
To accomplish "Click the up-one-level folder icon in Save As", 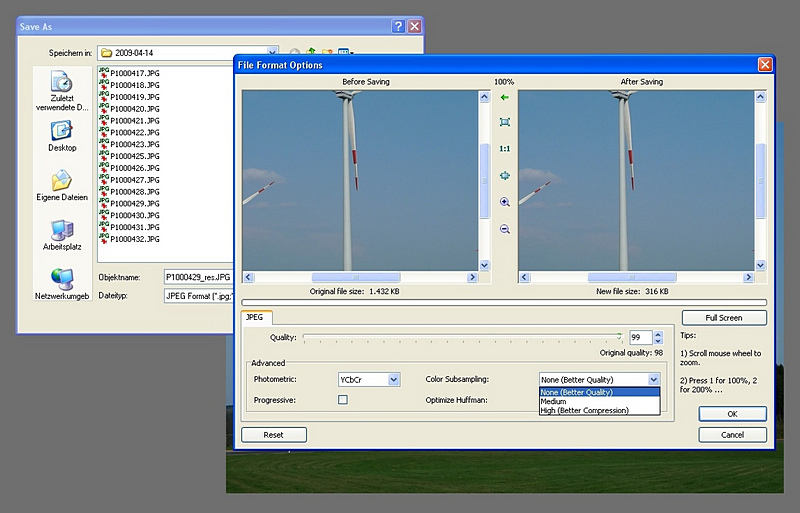I will [x=311, y=52].
